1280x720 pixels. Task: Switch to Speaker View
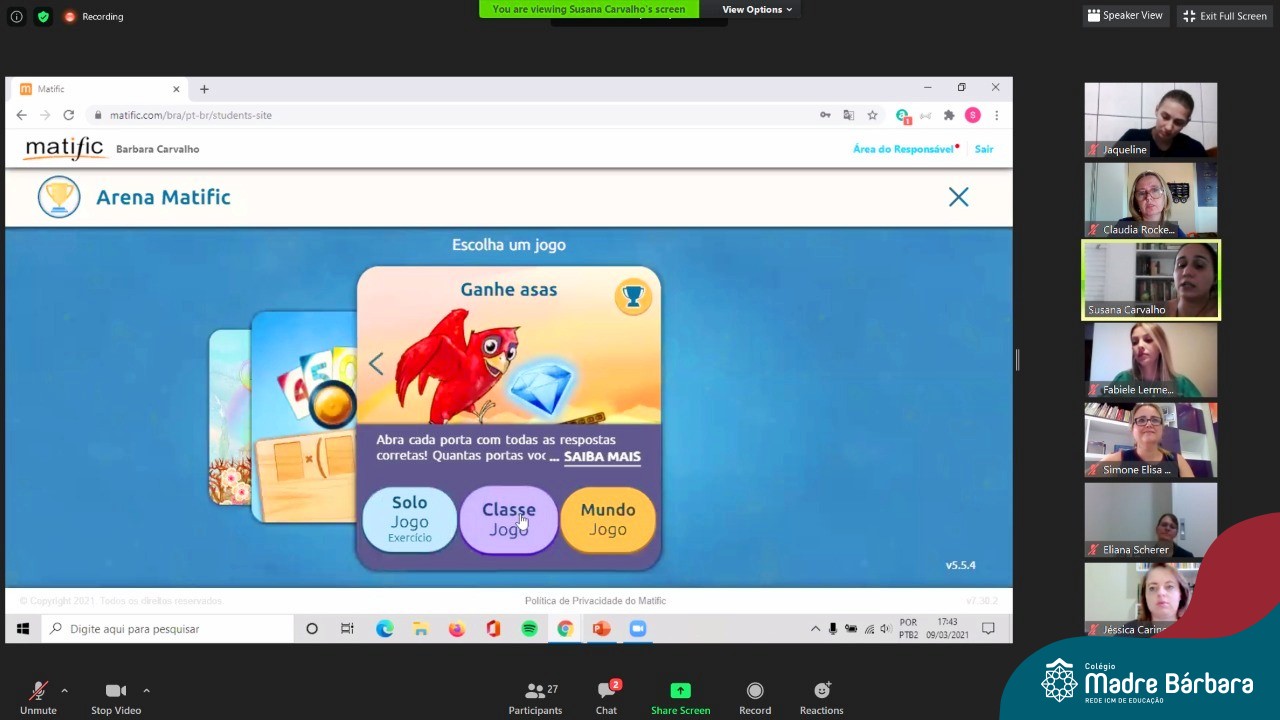coord(1125,16)
